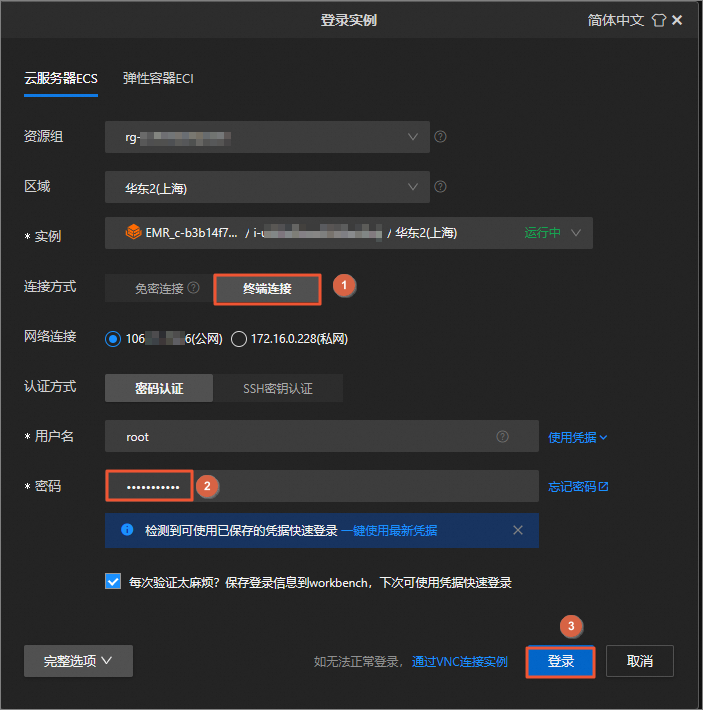Open the 区域 华东2(上海) dropdown
Viewport: 703px width, 710px height.
click(267, 187)
